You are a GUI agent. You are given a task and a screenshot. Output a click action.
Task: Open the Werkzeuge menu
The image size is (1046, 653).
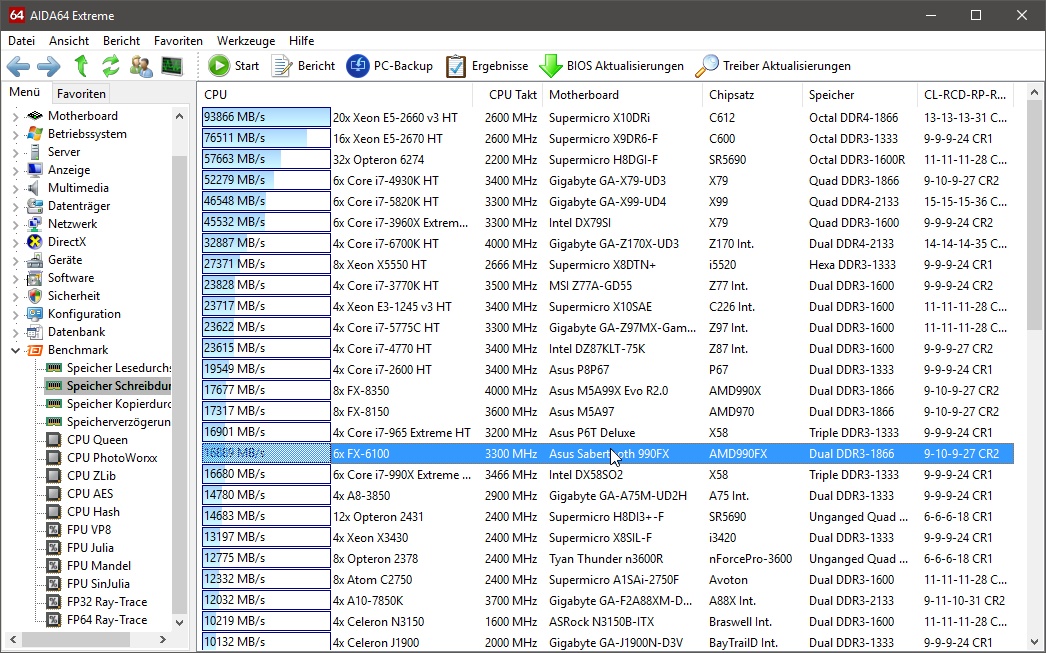(246, 41)
